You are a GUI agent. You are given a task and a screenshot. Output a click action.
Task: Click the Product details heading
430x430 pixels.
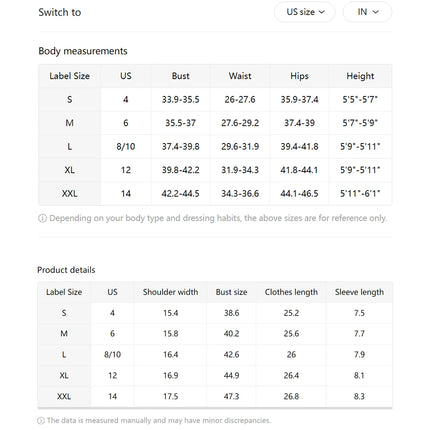point(66,270)
